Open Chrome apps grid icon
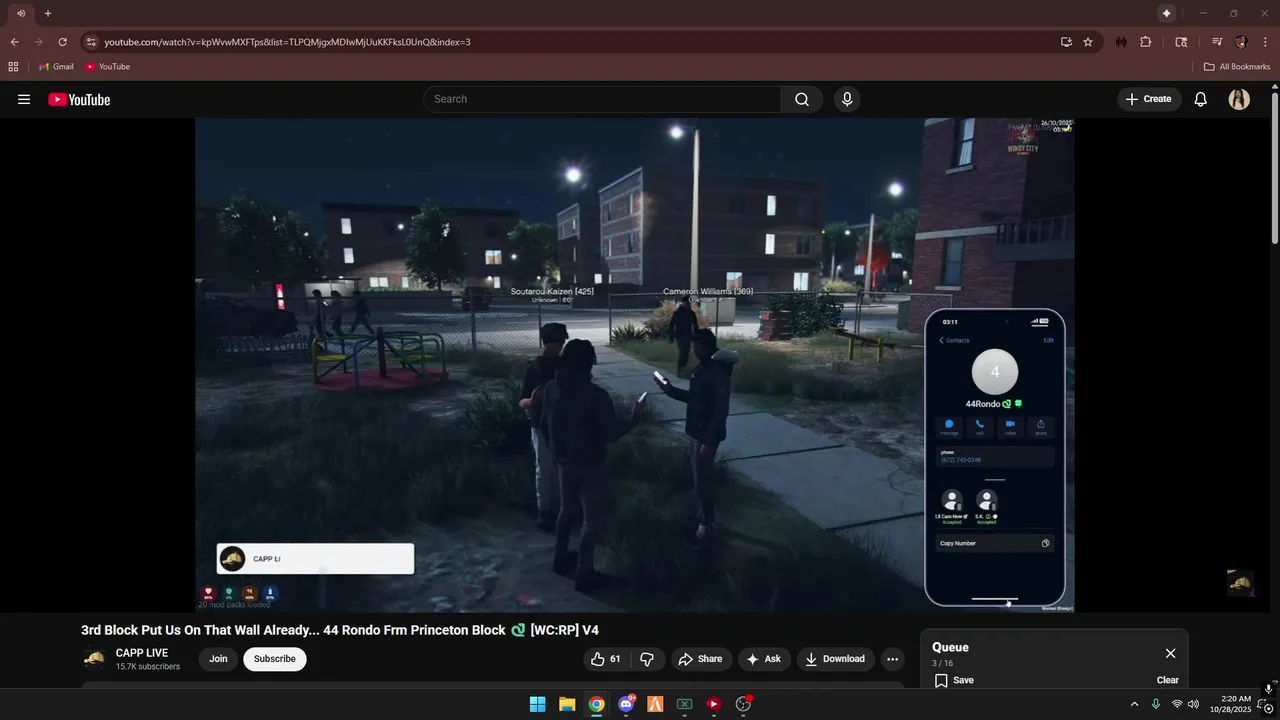The height and width of the screenshot is (720, 1280). [x=13, y=66]
